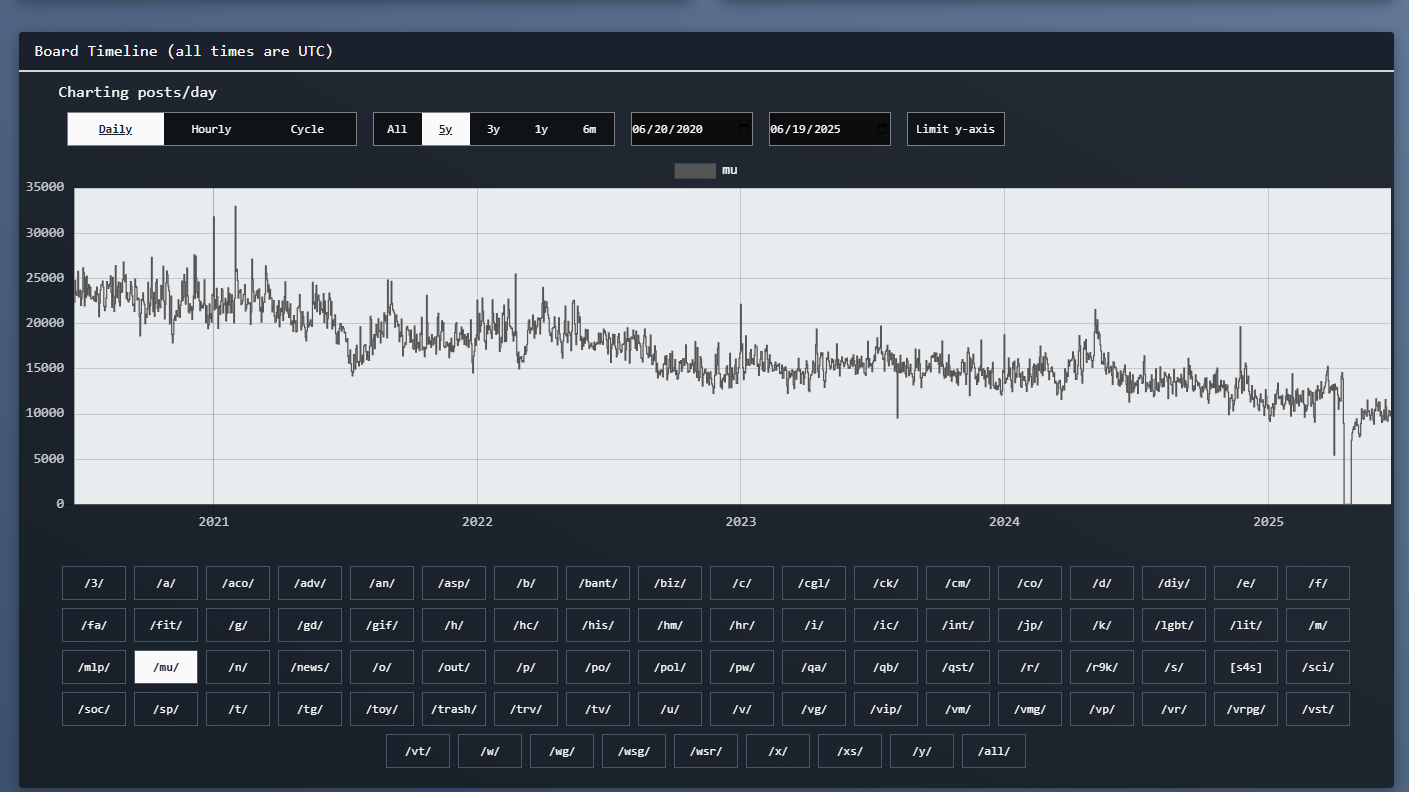This screenshot has width=1409, height=792.
Task: Select the /soc/ board
Action: pos(94,709)
